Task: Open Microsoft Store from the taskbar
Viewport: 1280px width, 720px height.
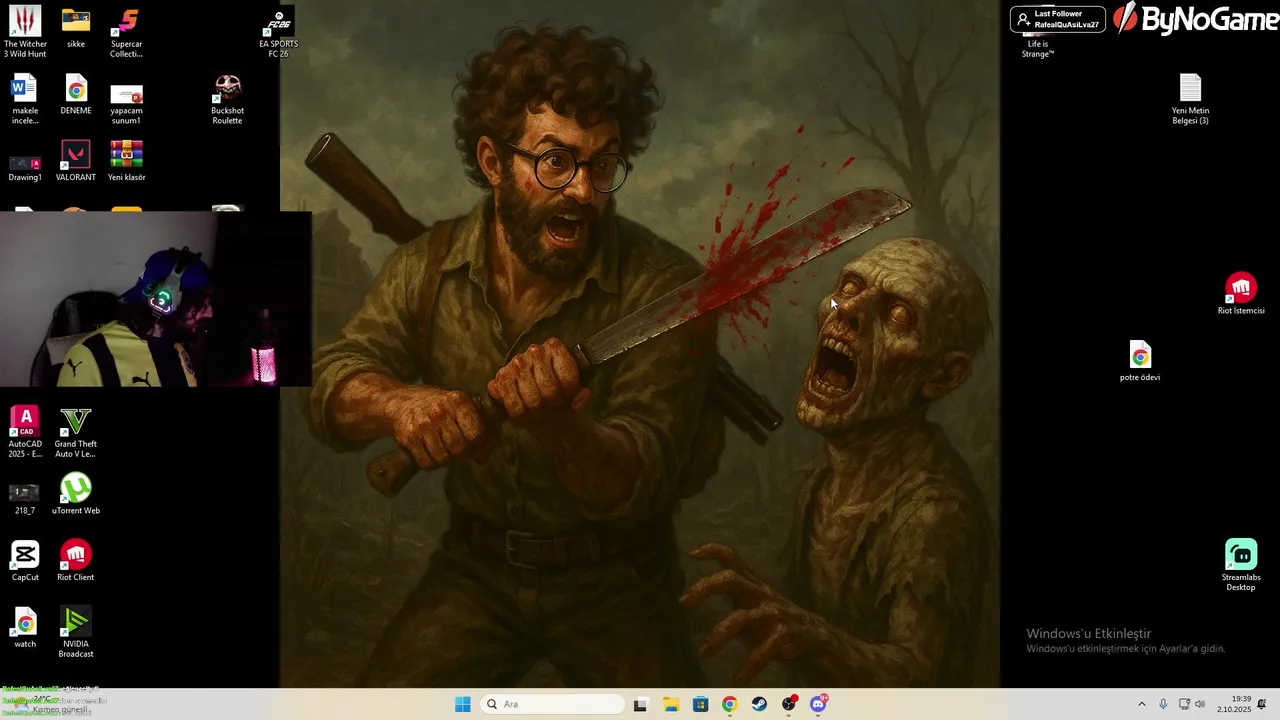Action: (x=700, y=704)
